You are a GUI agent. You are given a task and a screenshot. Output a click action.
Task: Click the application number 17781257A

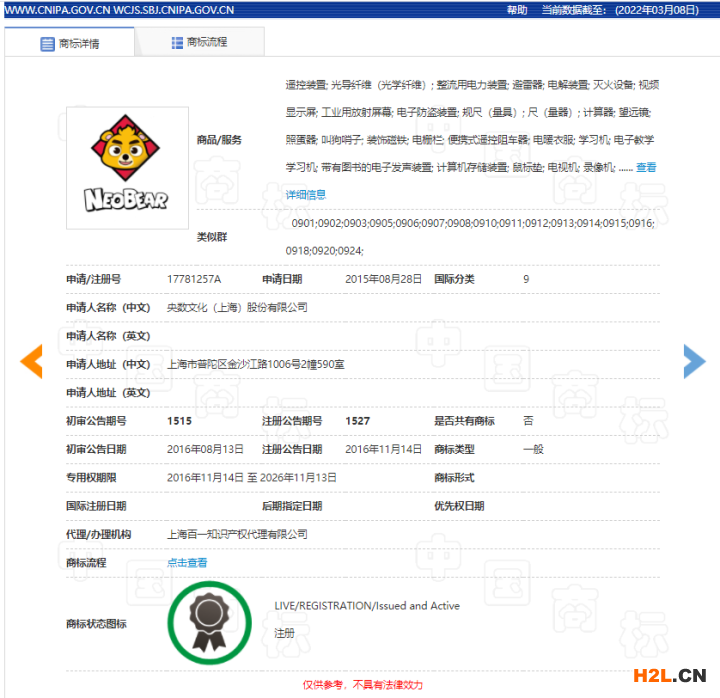[194, 279]
